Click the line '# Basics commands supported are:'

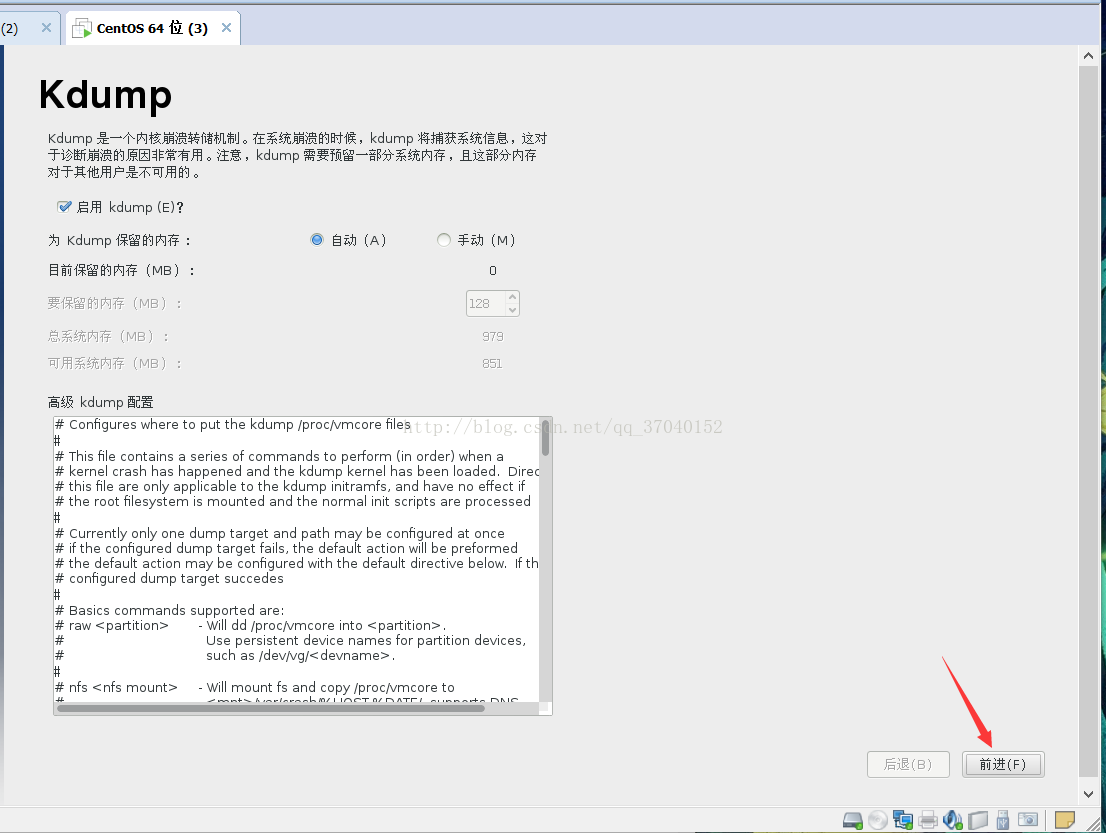coord(170,610)
